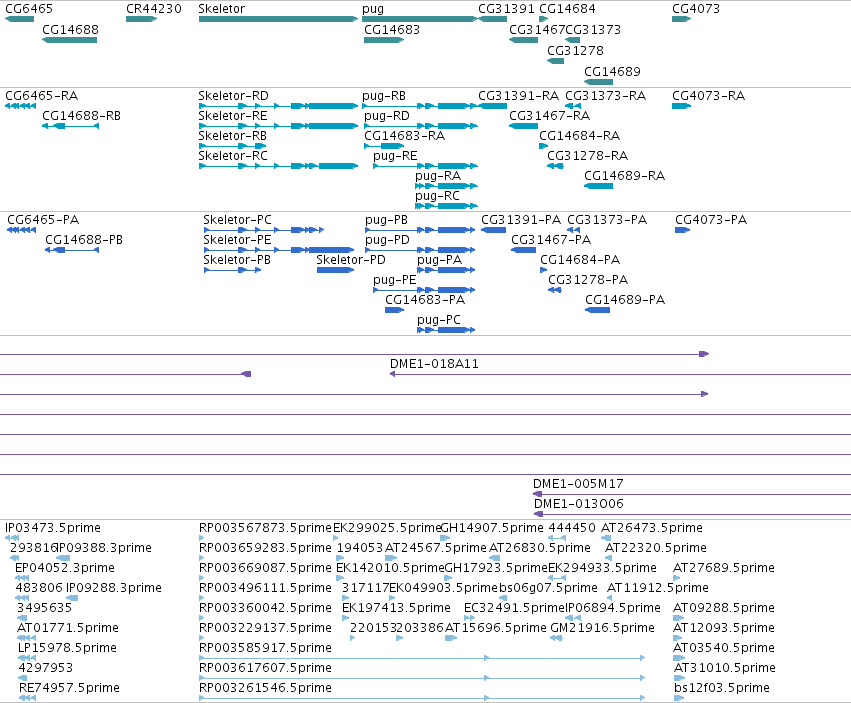The image size is (851, 703).
Task: Open the Skeletor gene label
Action: (221, 9)
